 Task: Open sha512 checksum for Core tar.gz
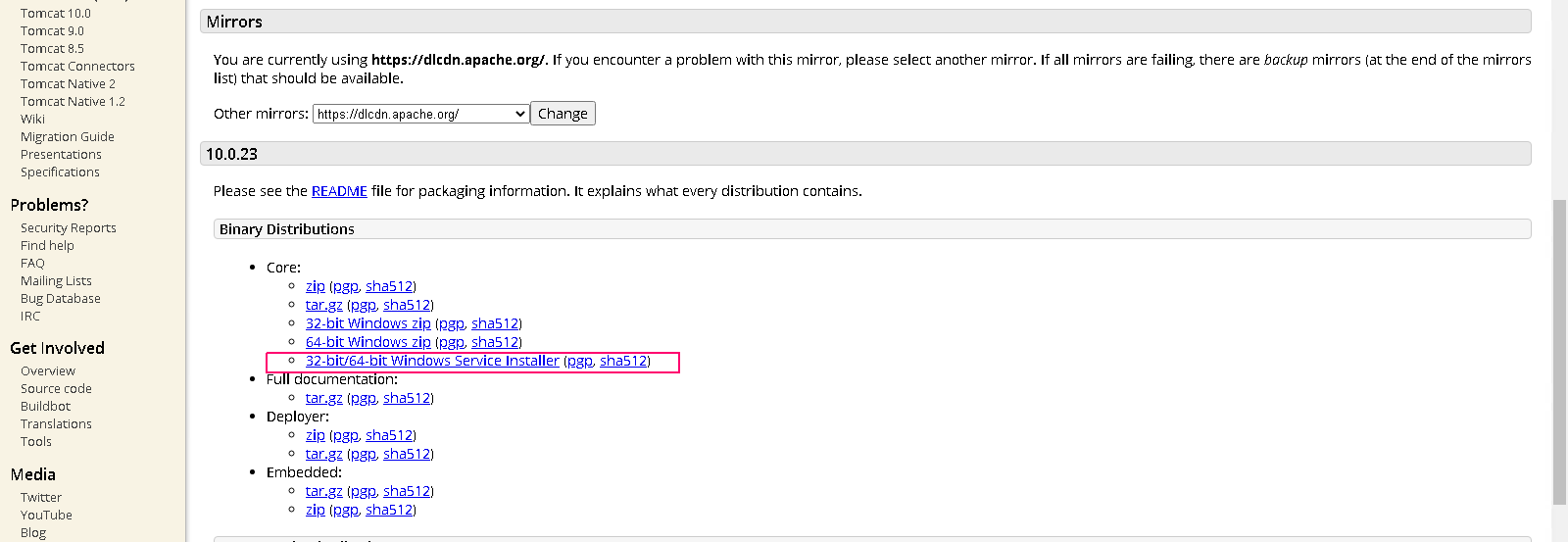click(x=407, y=305)
